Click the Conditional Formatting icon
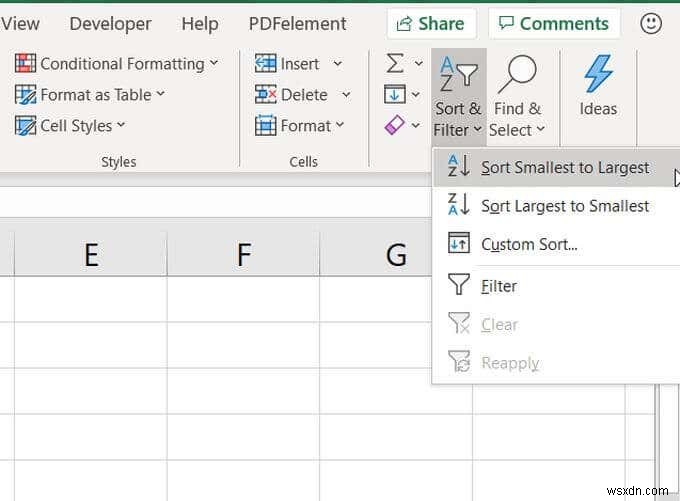680x501 pixels. click(26, 64)
